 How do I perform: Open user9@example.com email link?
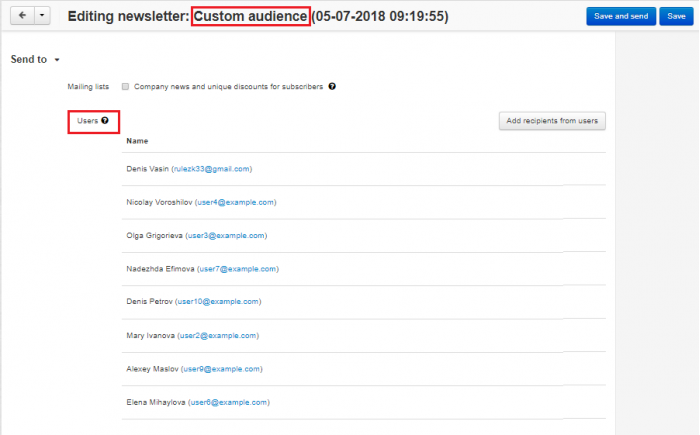pyautogui.click(x=222, y=369)
